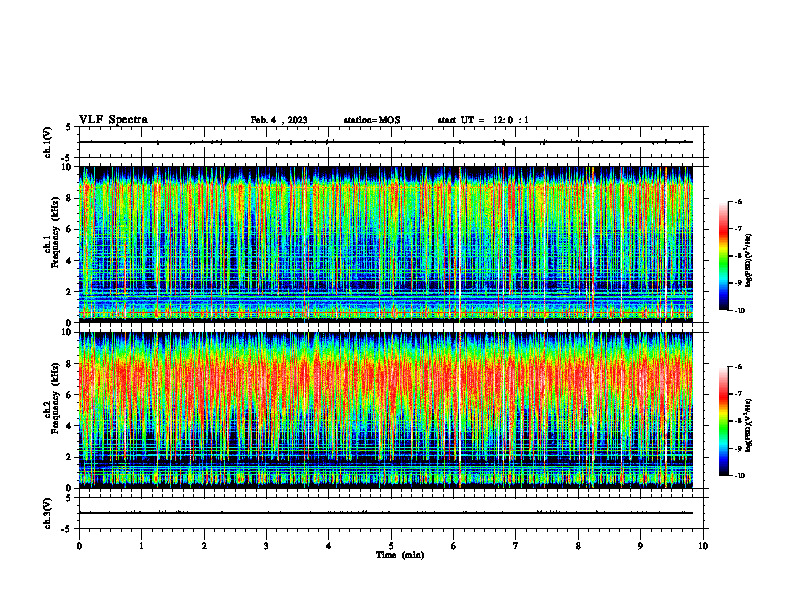Click time axis tick label "3"
This screenshot has height=612, width=792.
tap(266, 546)
